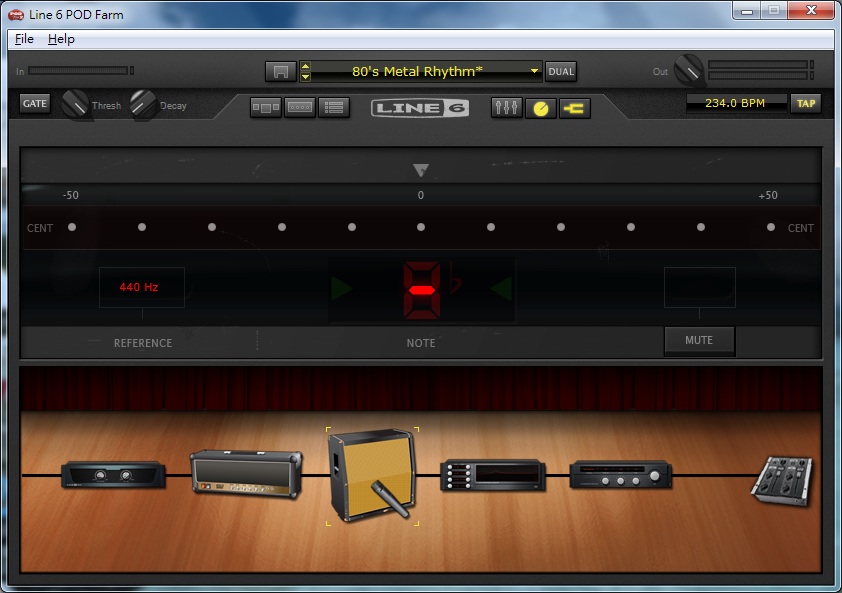
Task: Click the In level meter
Action: coord(81,70)
